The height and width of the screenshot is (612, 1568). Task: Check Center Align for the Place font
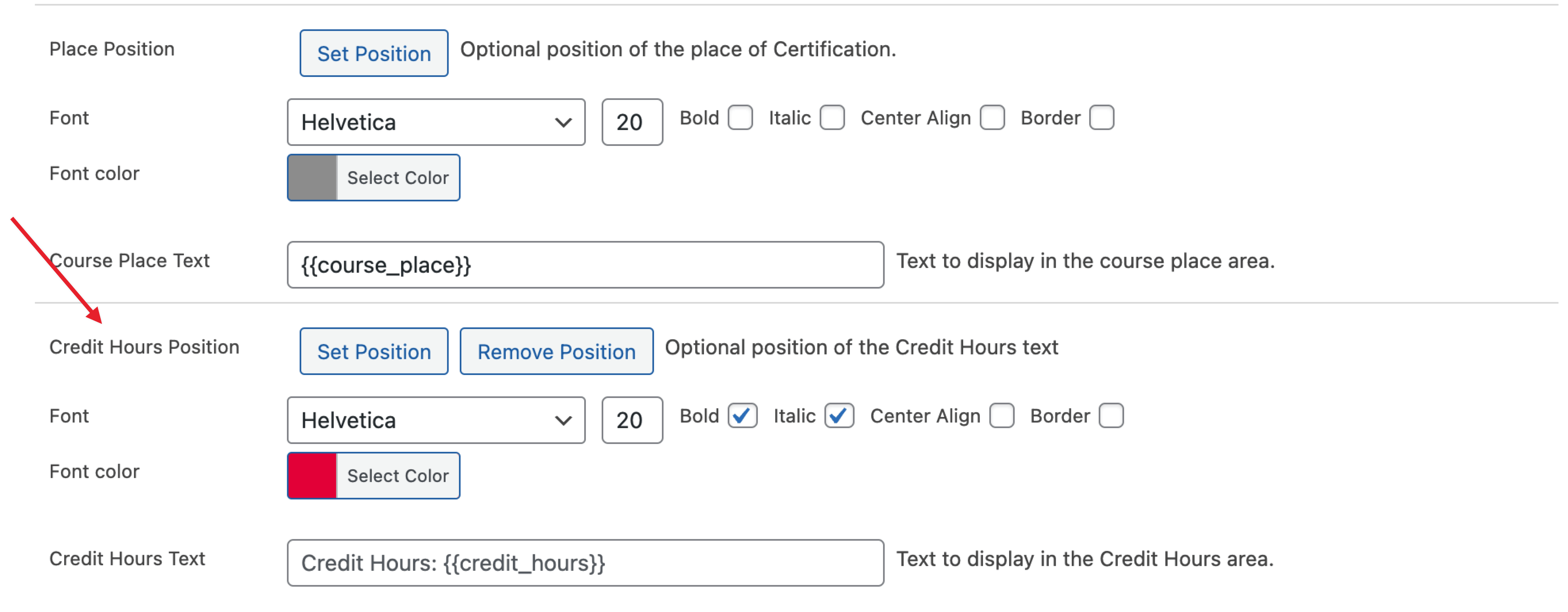pyautogui.click(x=992, y=118)
